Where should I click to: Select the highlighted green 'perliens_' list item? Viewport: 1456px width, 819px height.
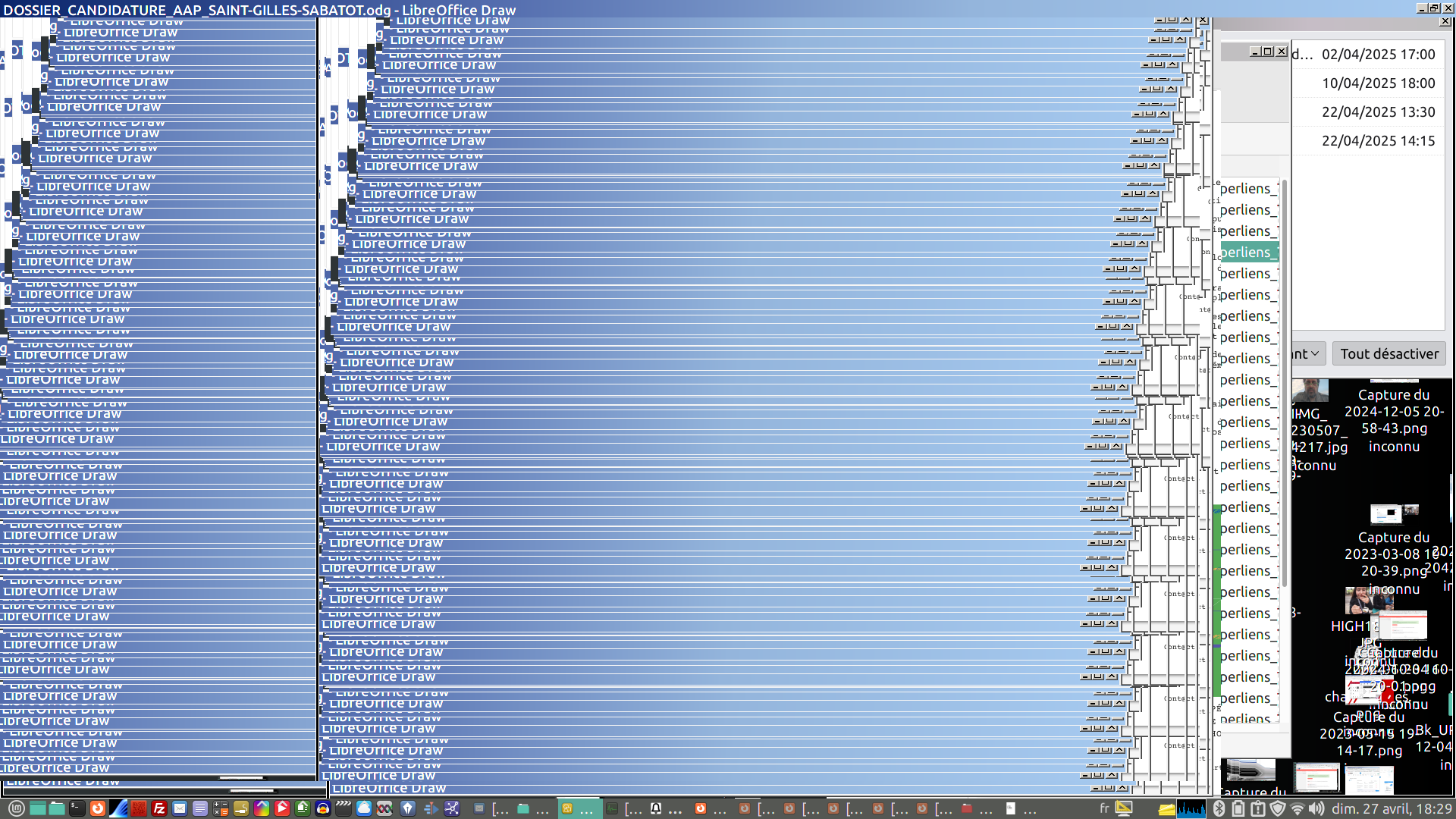click(1248, 253)
